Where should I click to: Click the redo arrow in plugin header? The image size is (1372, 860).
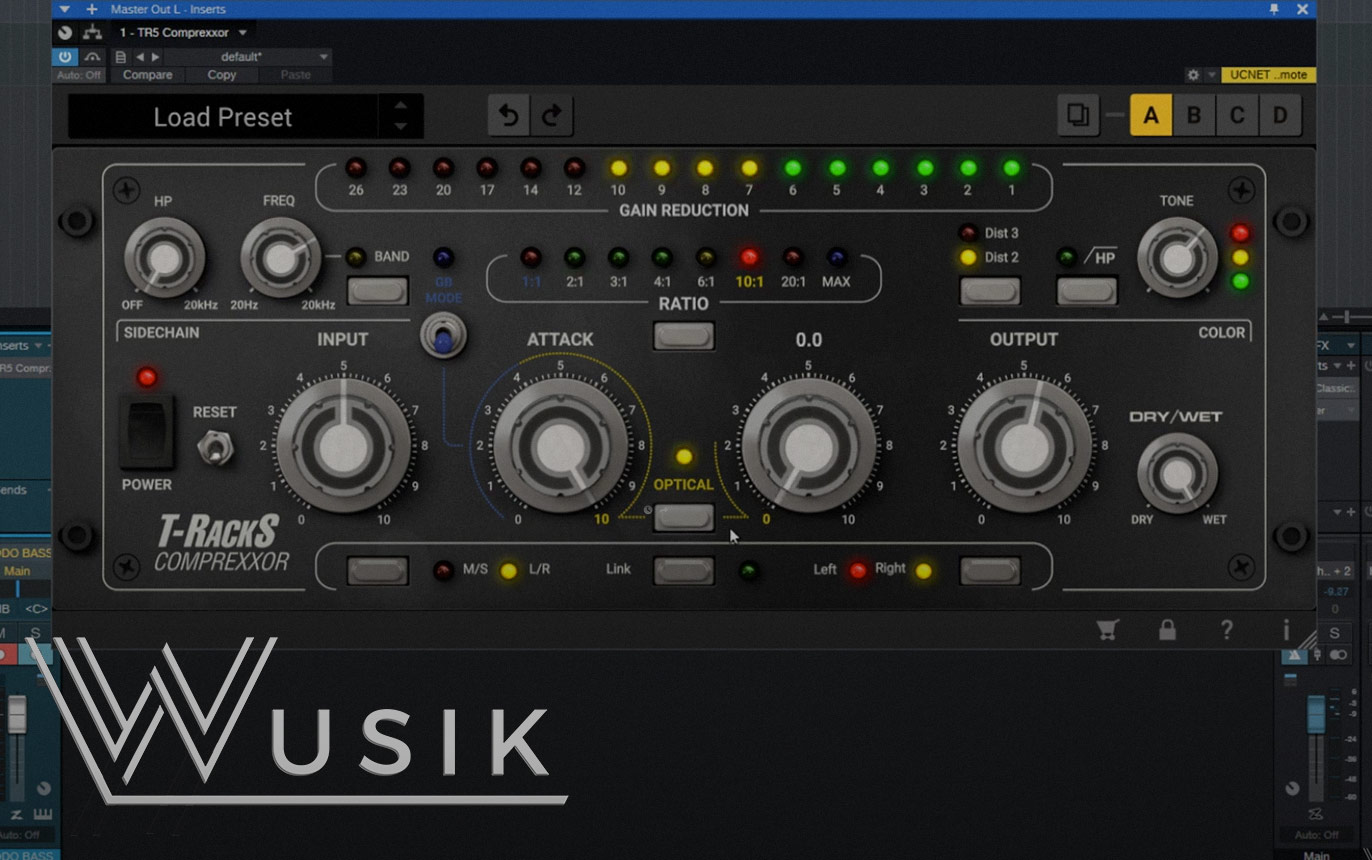551,116
